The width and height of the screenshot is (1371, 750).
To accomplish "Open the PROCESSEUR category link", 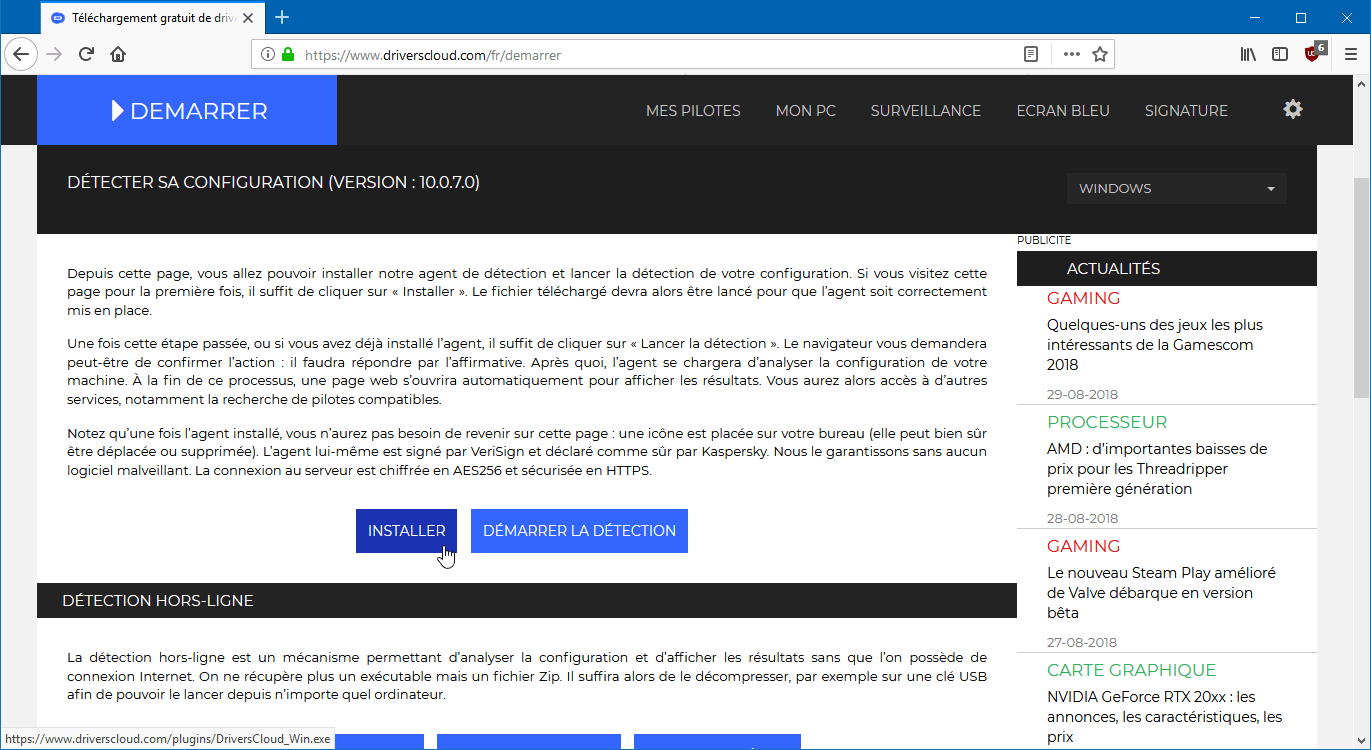I will click(x=1107, y=422).
